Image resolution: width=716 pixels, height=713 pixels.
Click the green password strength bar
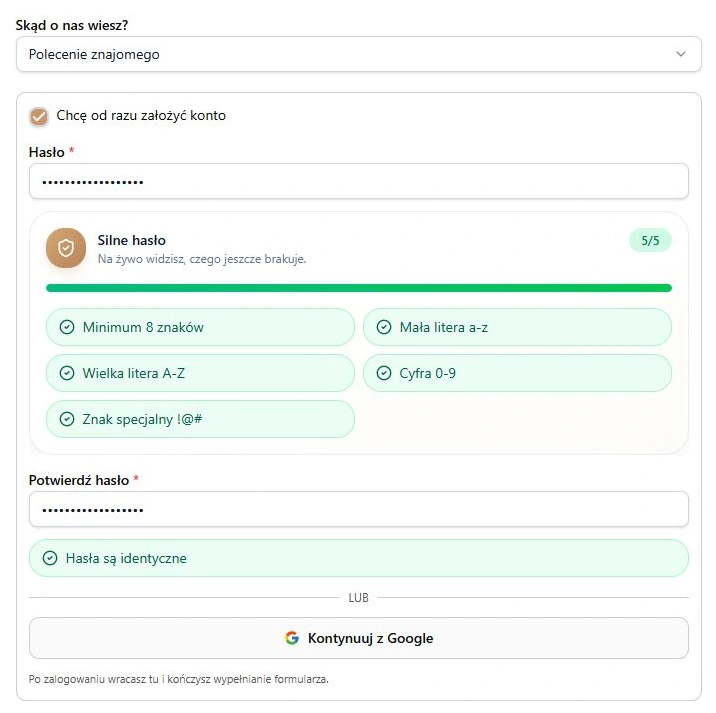[x=358, y=288]
